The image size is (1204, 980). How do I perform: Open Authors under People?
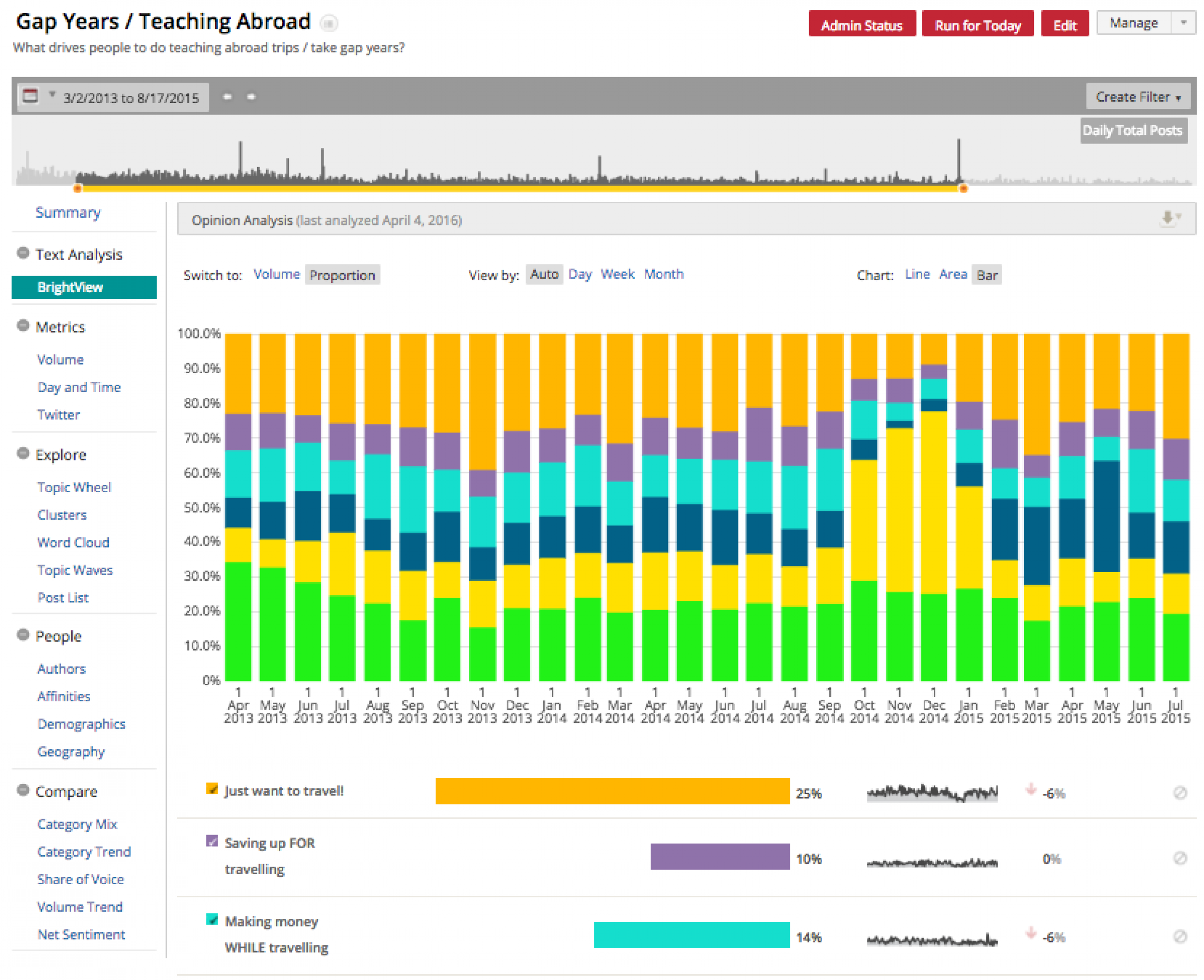[x=62, y=669]
